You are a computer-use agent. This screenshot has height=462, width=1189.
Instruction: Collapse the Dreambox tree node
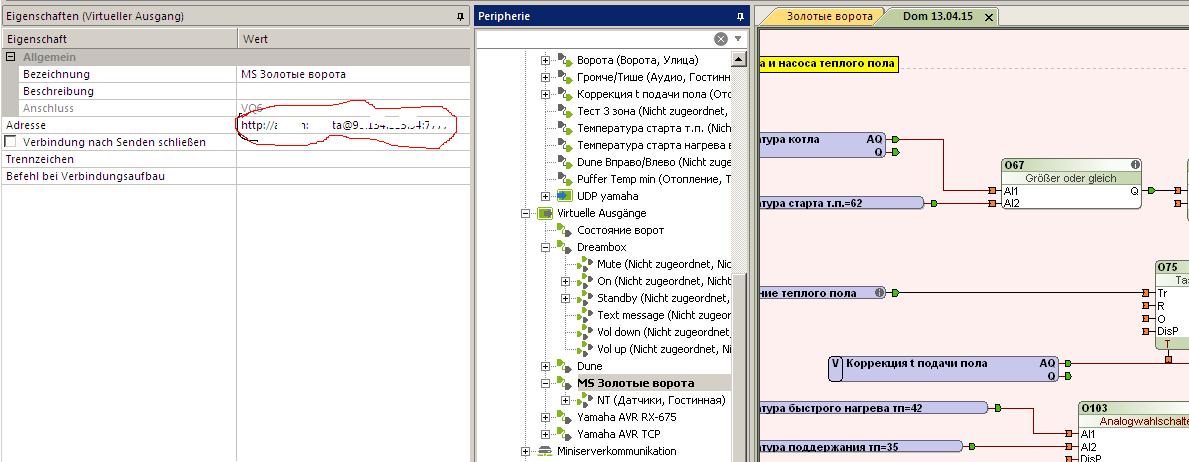(546, 247)
